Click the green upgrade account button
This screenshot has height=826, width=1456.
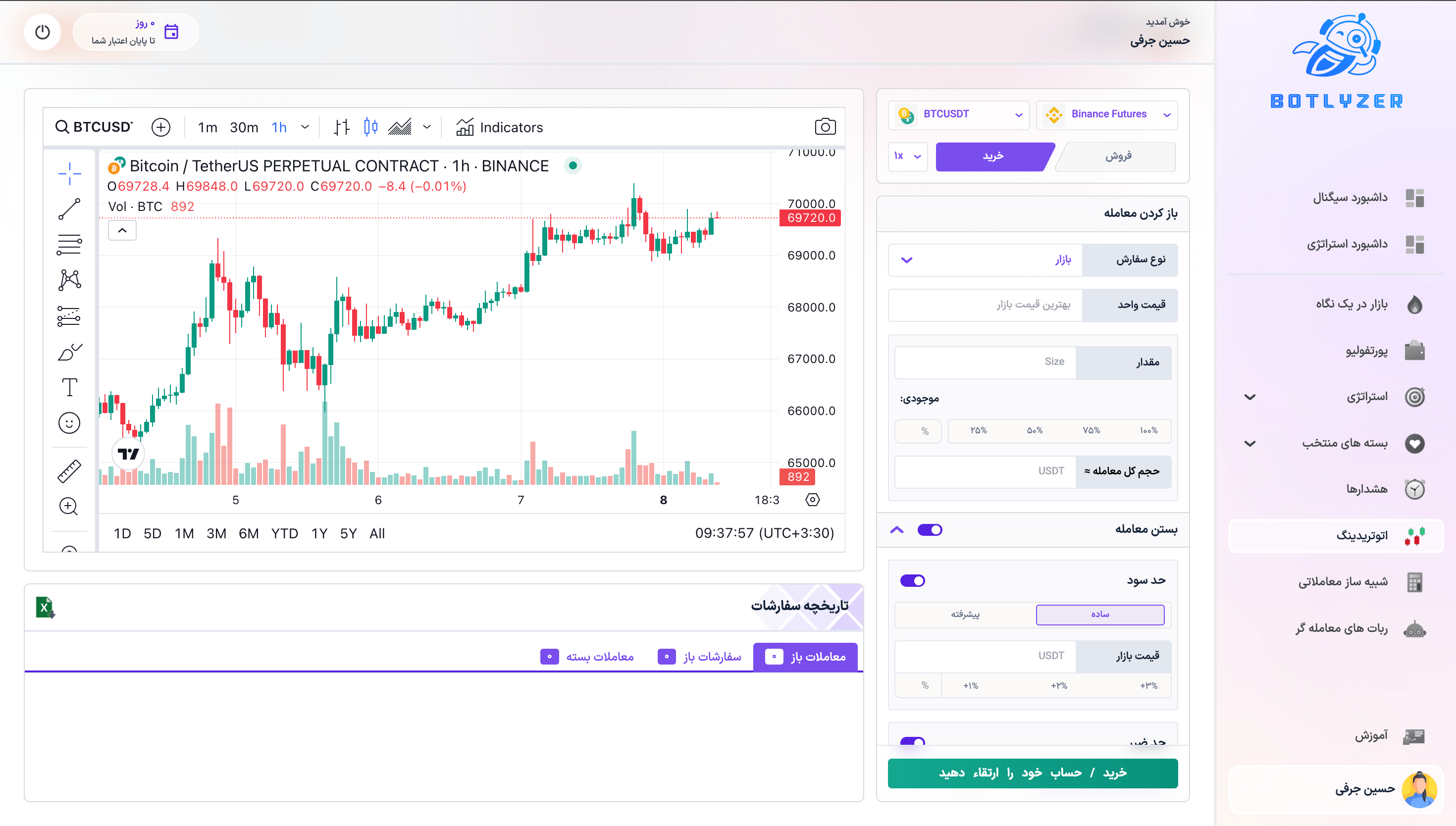point(1032,773)
